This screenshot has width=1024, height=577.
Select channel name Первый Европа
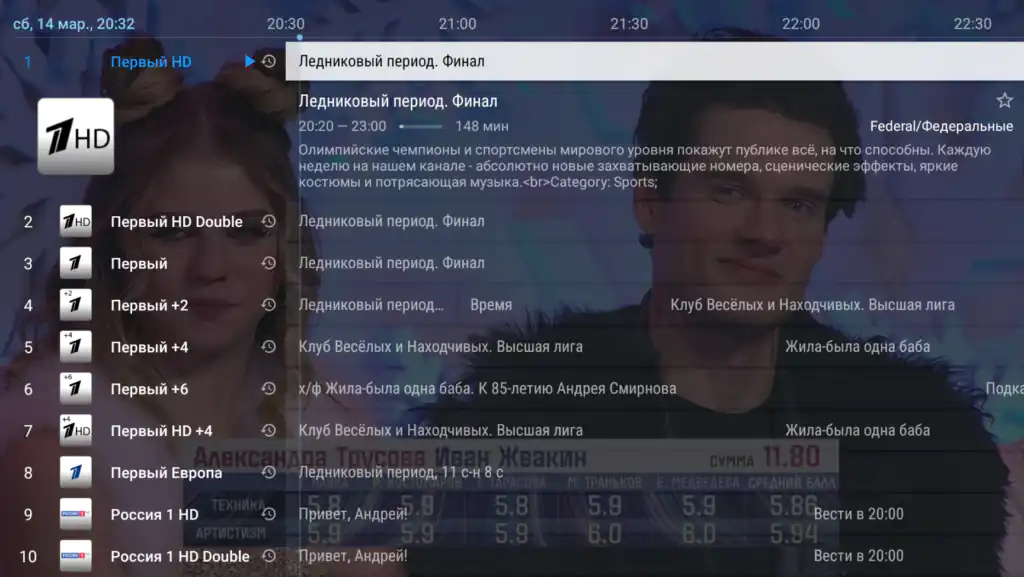(x=167, y=473)
